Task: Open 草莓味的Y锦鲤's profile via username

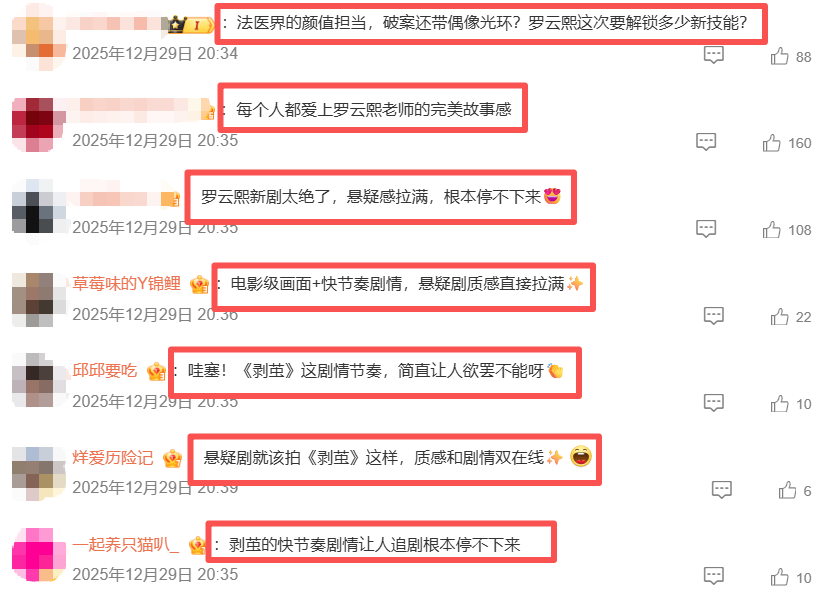Action: 127,283
